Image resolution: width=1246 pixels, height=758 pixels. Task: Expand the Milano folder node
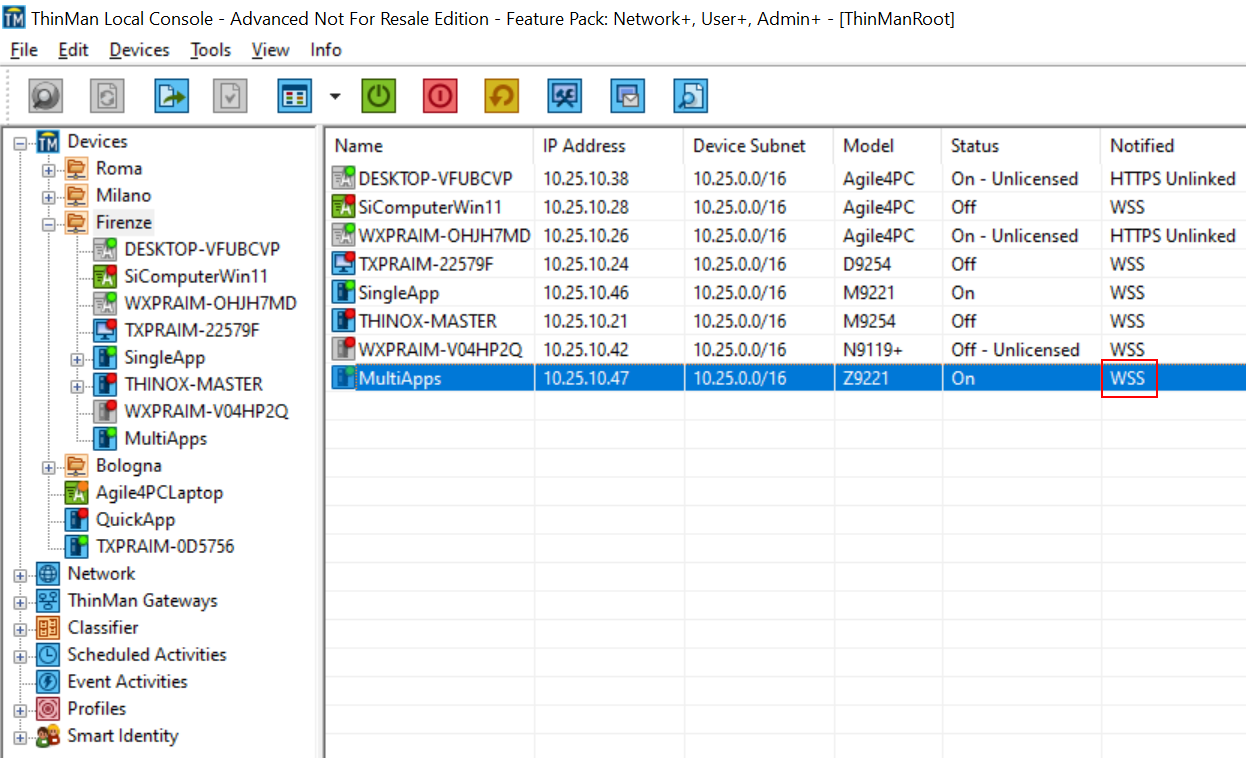click(x=48, y=197)
